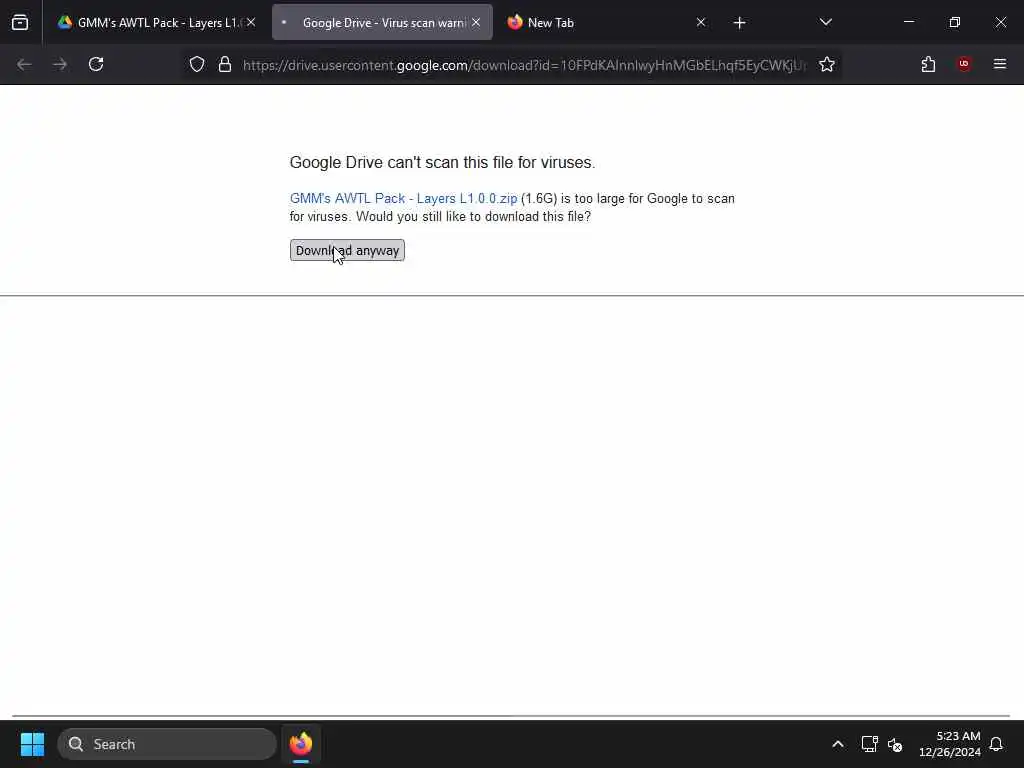The width and height of the screenshot is (1024, 768).
Task: Reload the current page
Action: point(96,64)
